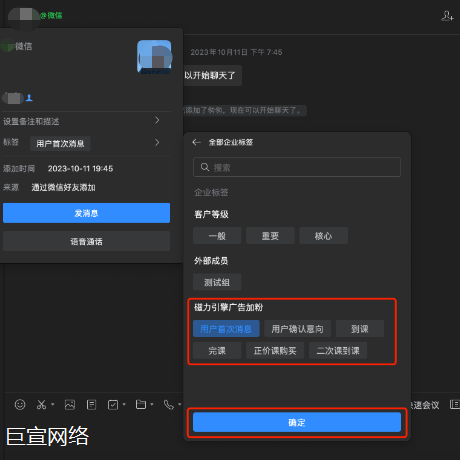Click the 以开始聊天了 message bubble
This screenshot has width=460, height=460.
click(x=212, y=75)
